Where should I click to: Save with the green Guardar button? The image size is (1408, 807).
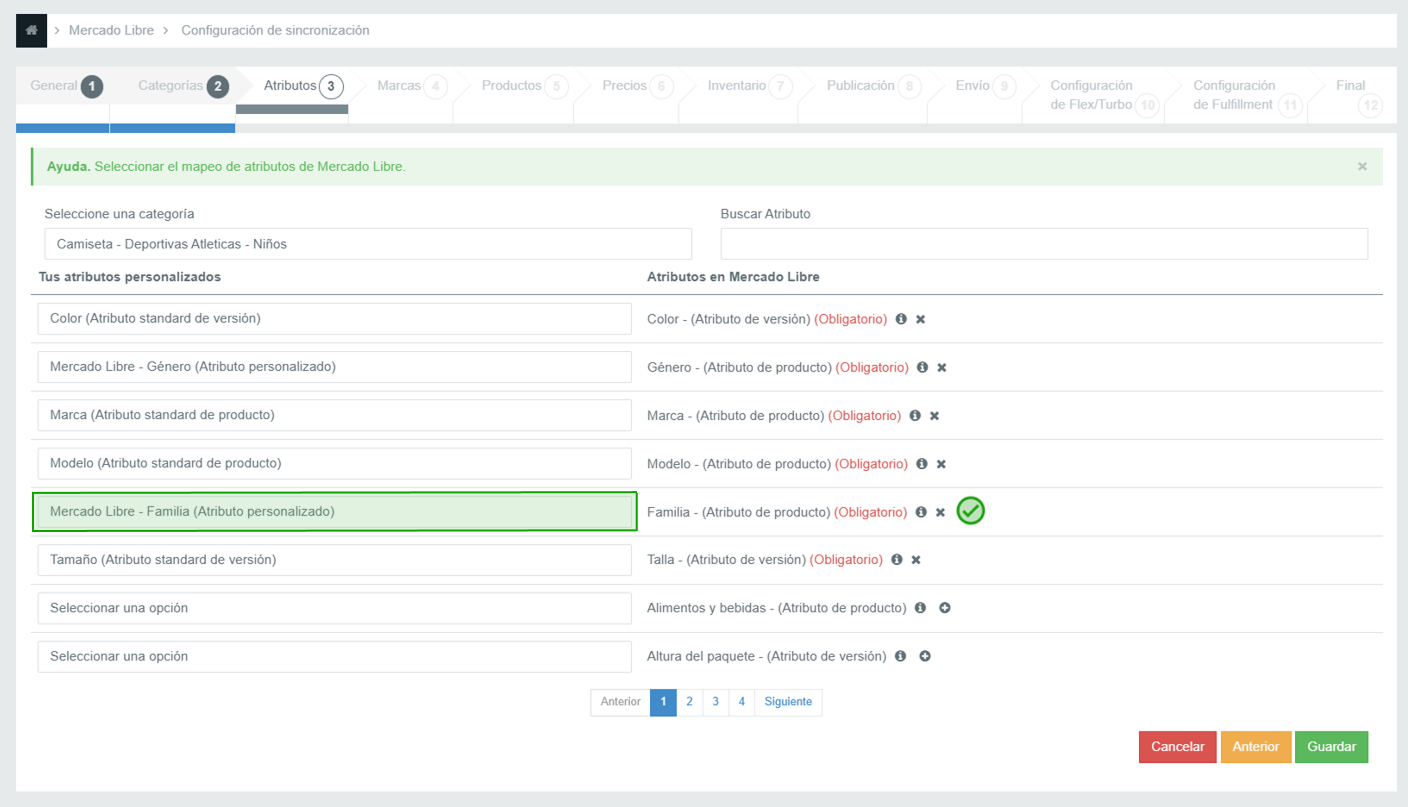1332,747
